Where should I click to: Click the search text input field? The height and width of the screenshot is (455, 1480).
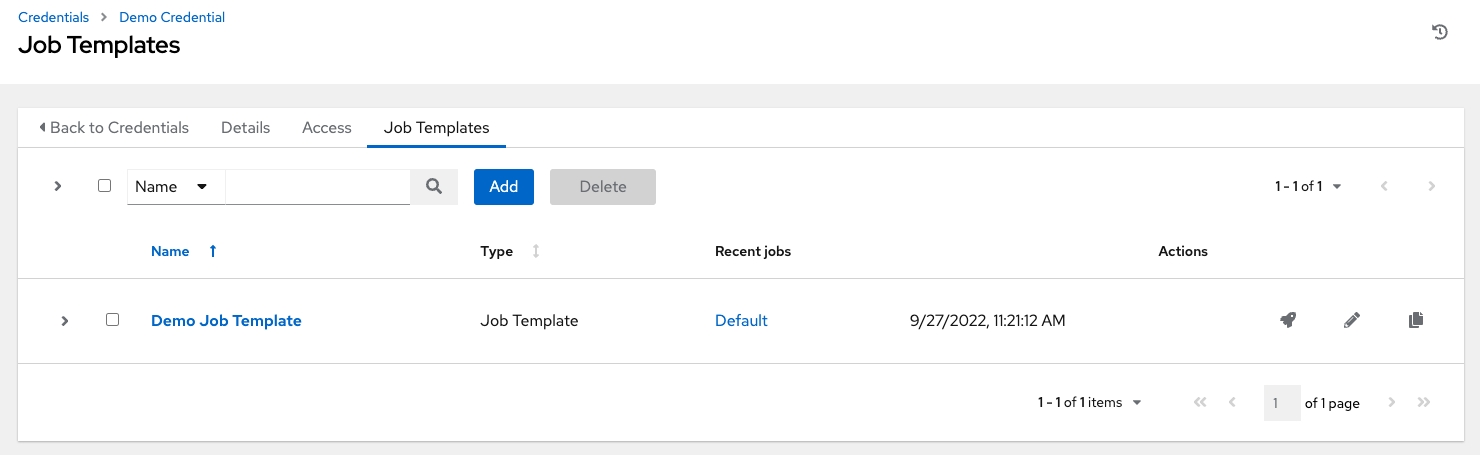318,187
